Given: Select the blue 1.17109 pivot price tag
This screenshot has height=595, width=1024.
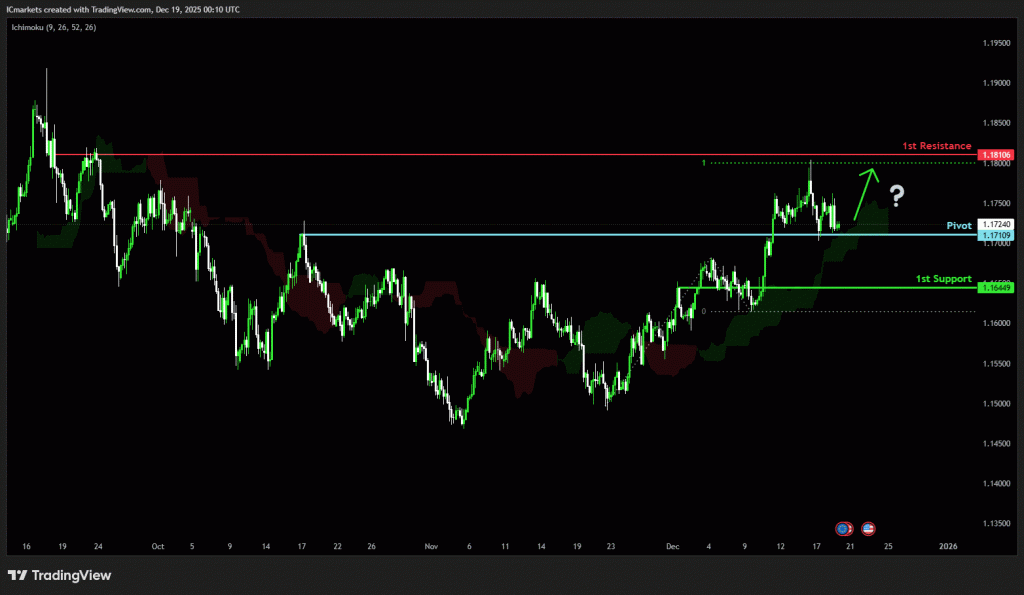Looking at the screenshot, I should click(997, 235).
